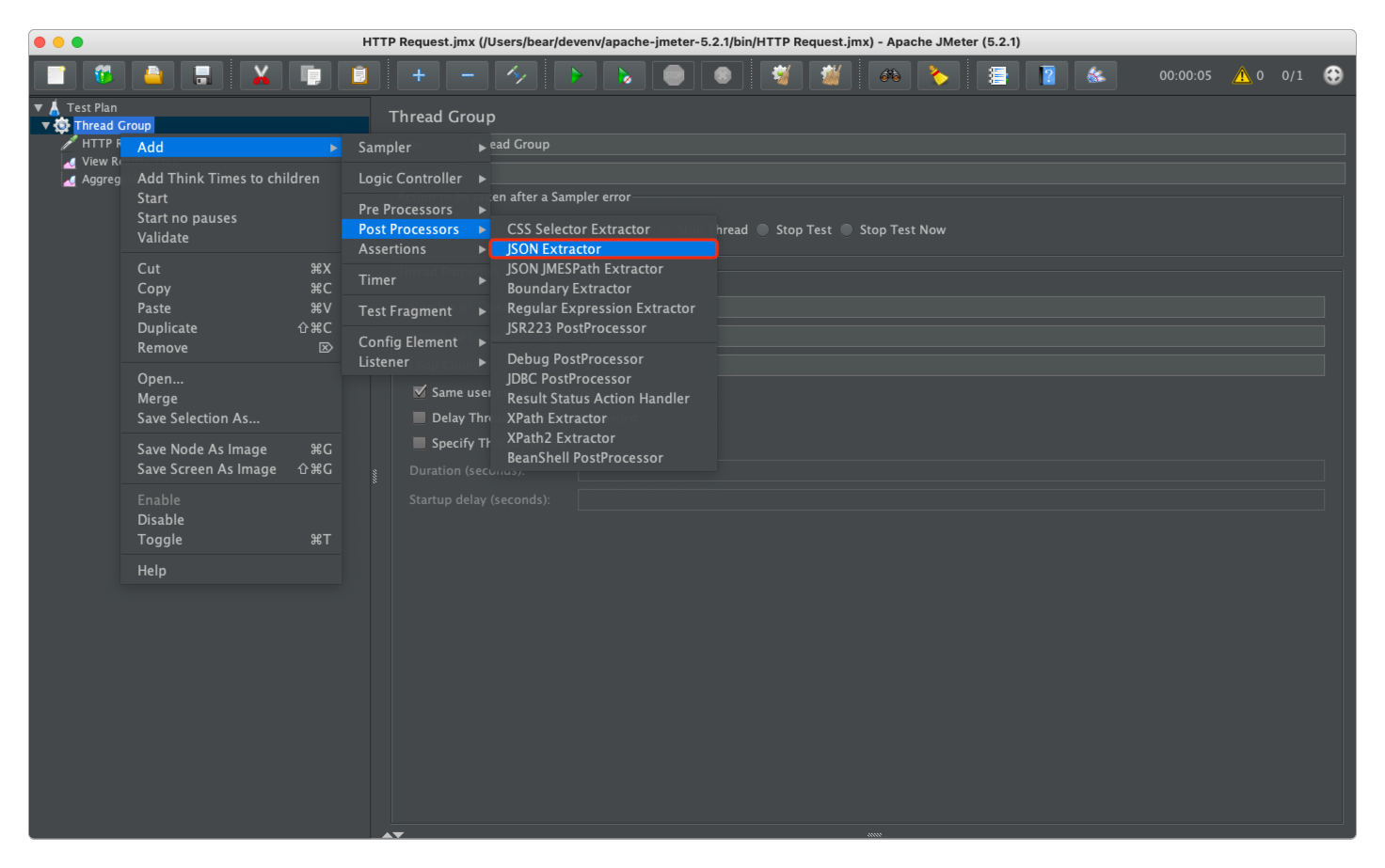Click the Paste clipboard toolbar icon
The width and height of the screenshot is (1385, 868).
tap(359, 75)
